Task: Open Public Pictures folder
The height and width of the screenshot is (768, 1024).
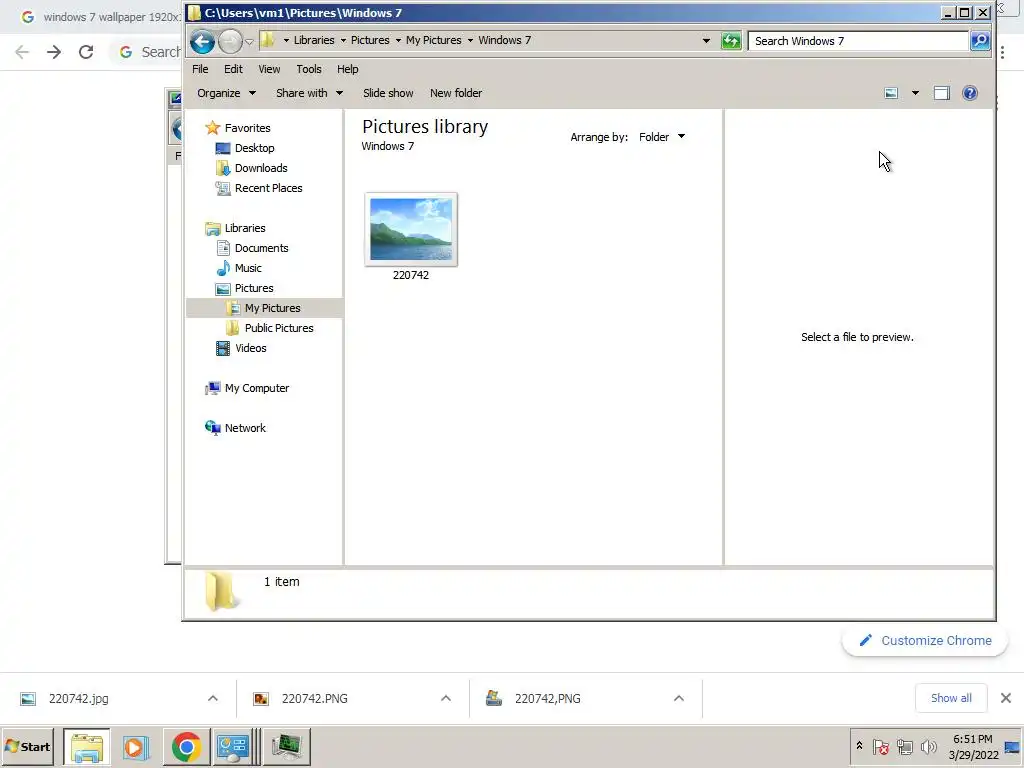Action: (x=279, y=328)
